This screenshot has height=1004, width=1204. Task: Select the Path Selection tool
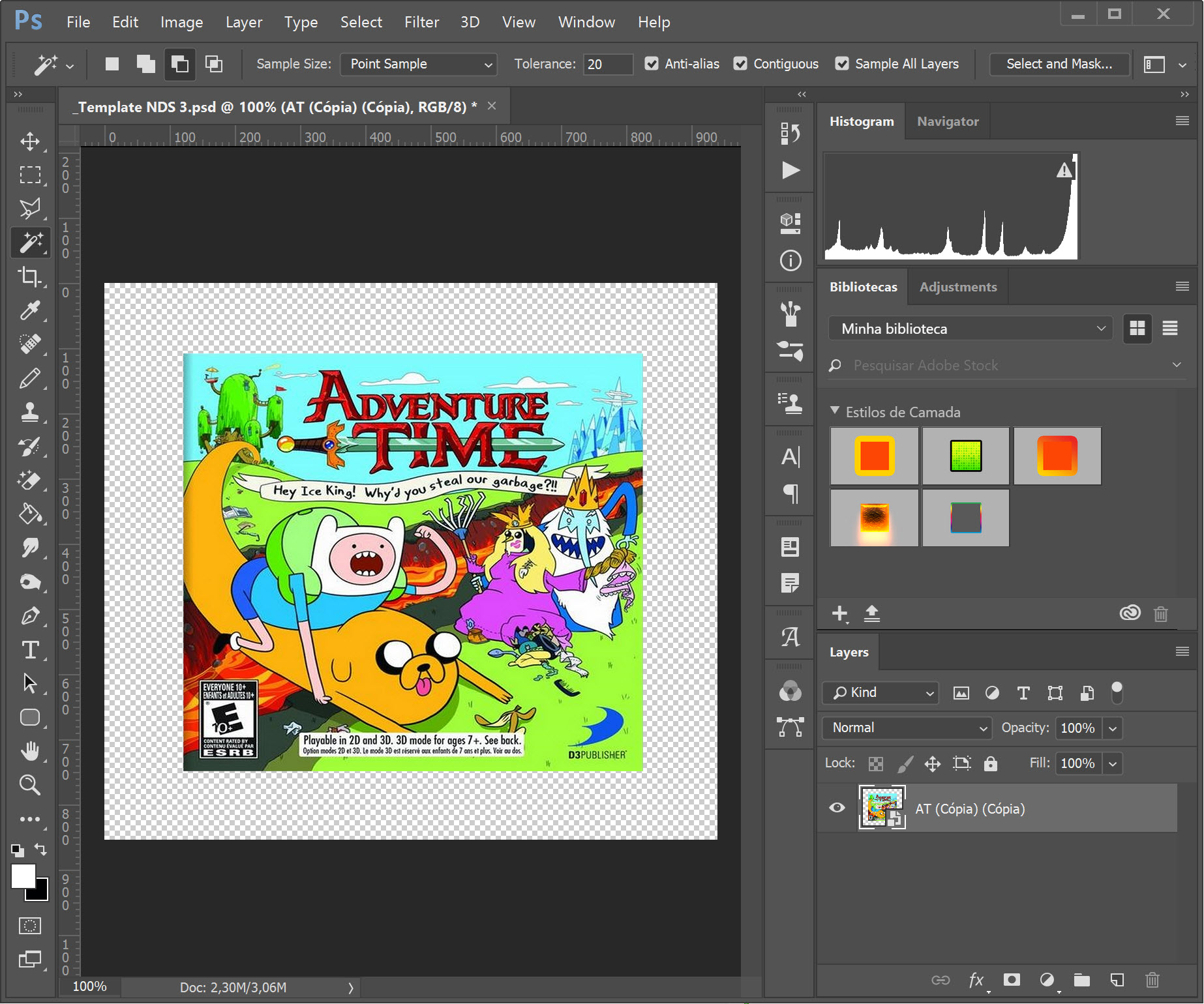click(30, 683)
